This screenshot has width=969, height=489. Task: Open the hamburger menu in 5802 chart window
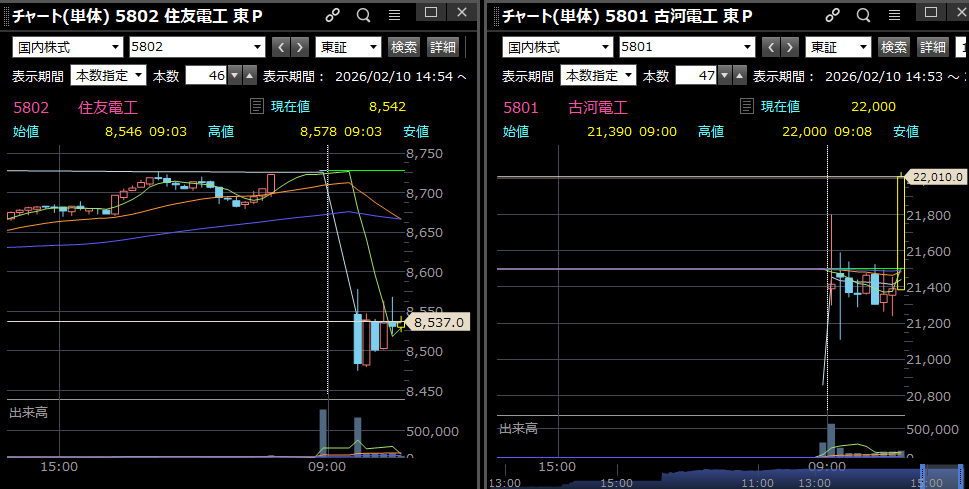tap(394, 15)
